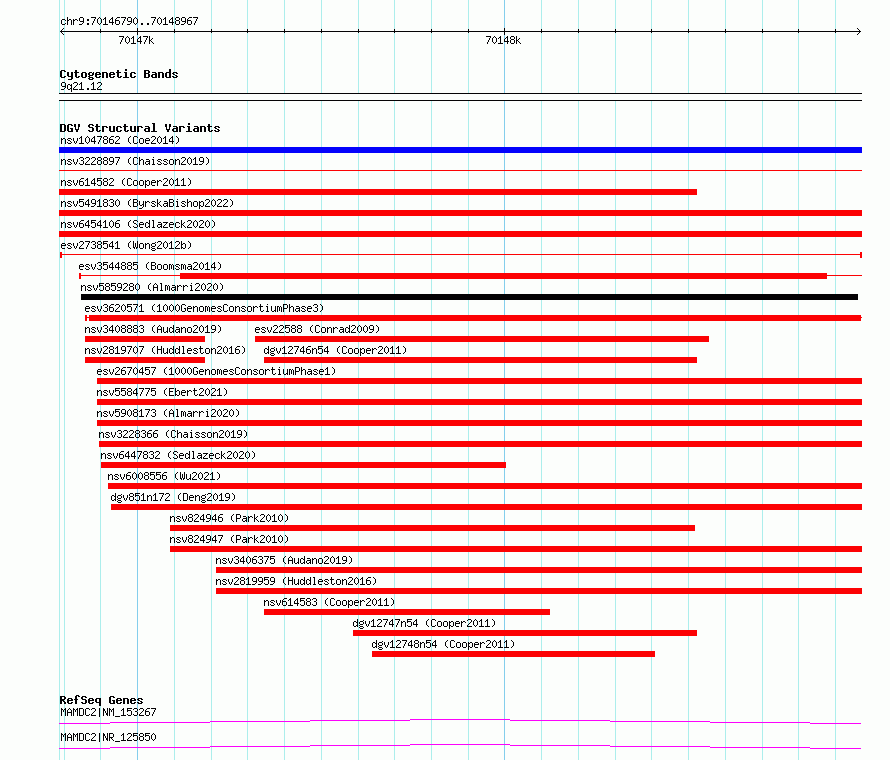Select the black nsv5859280 variant bar
The image size is (890, 760).
(x=469, y=297)
